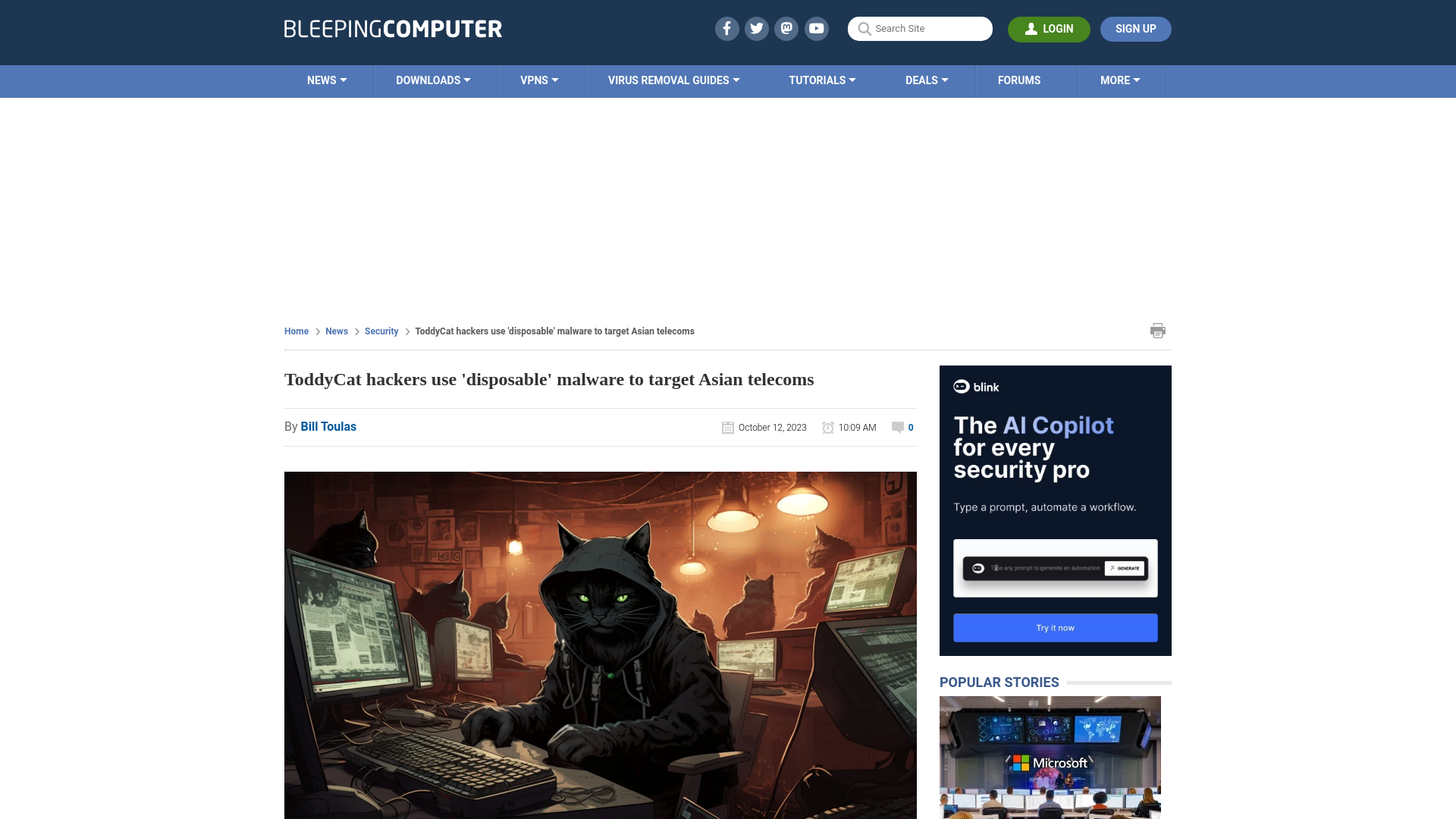The width and height of the screenshot is (1456, 819).
Task: Click the BleepingComputer Facebook icon
Action: [x=727, y=28]
